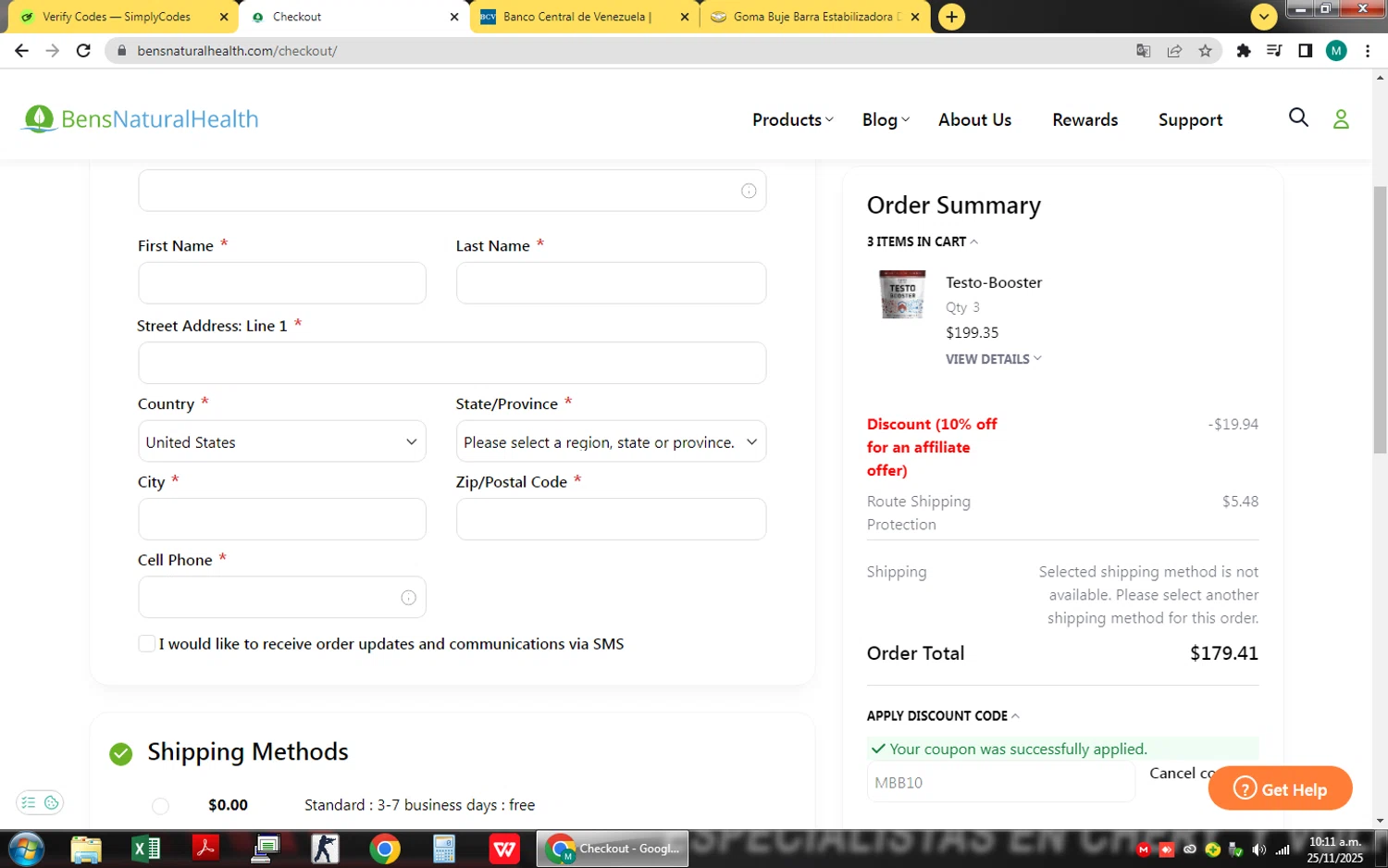Open the Chrome profile avatar M
This screenshot has height=868, width=1388.
pyautogui.click(x=1336, y=51)
